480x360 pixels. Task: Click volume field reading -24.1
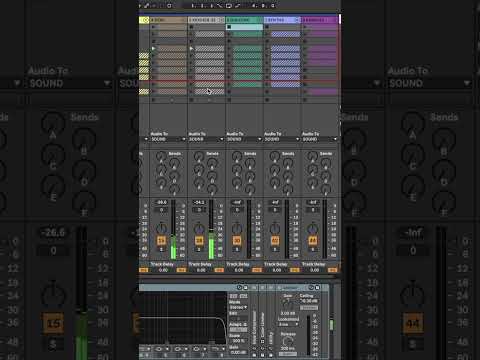pos(199,202)
